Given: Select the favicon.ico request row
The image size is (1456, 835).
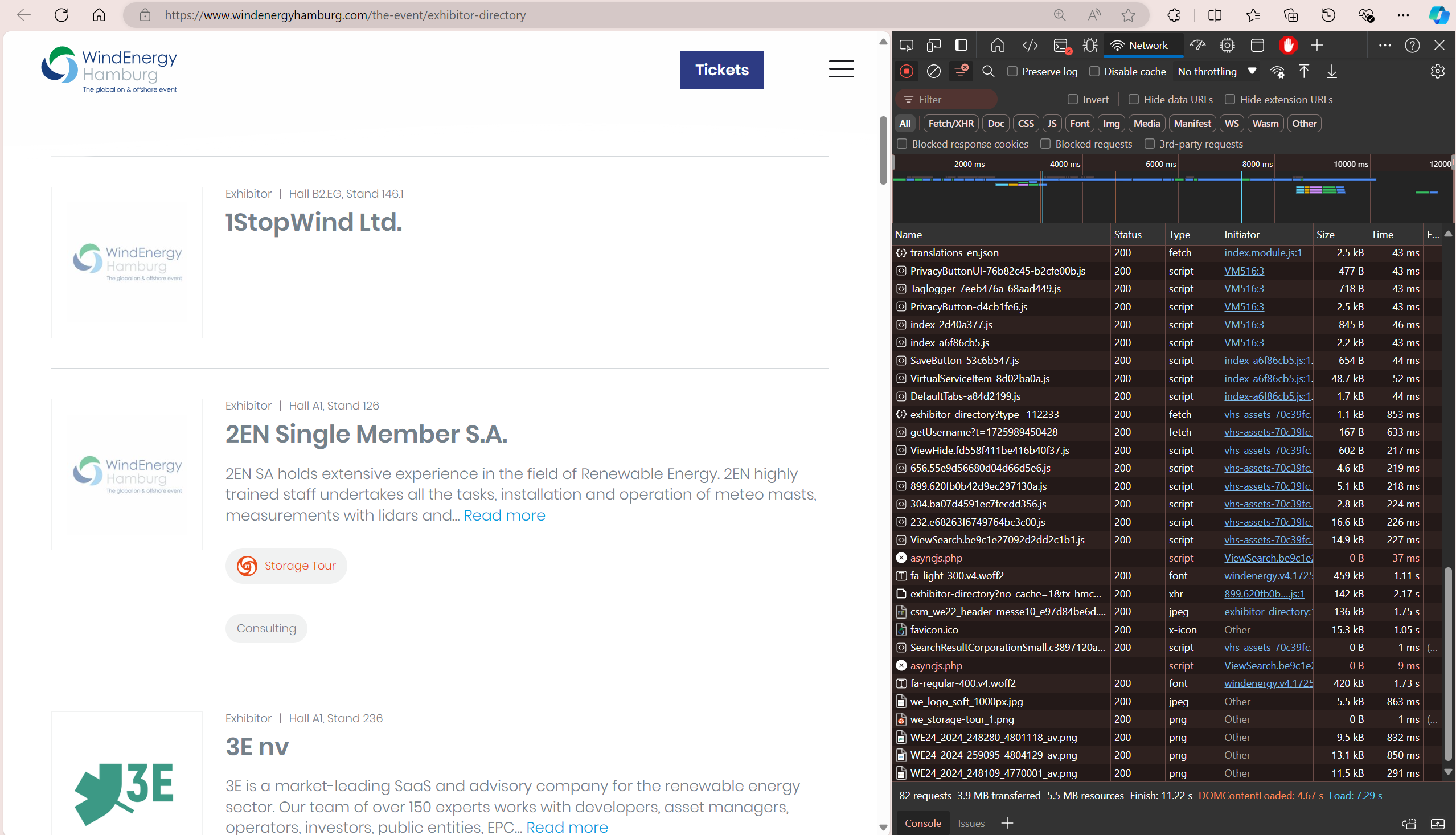Looking at the screenshot, I should [1167, 629].
